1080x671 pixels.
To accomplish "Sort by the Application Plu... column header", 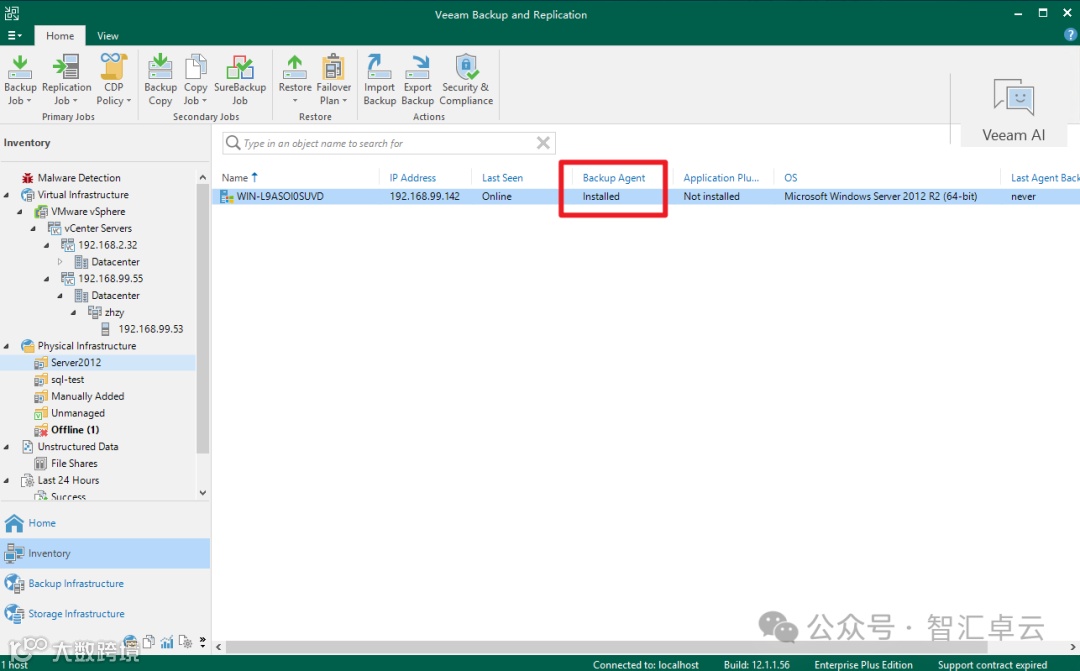I will tap(721, 178).
